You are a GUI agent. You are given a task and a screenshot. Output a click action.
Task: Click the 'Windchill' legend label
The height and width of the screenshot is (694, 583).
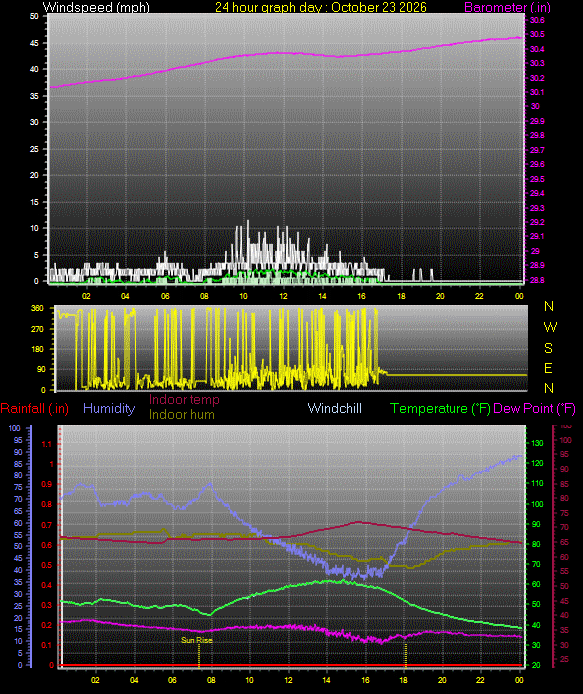tap(335, 408)
